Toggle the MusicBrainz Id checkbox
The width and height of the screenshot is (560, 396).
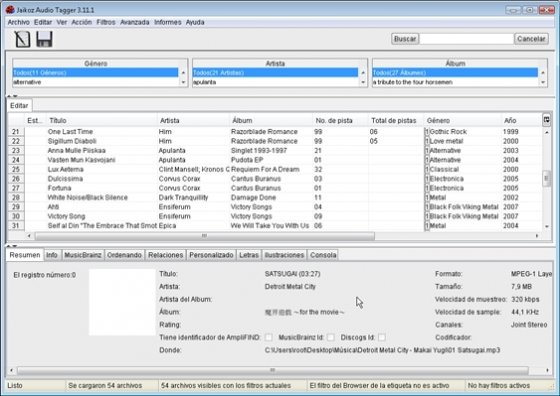(x=331, y=337)
